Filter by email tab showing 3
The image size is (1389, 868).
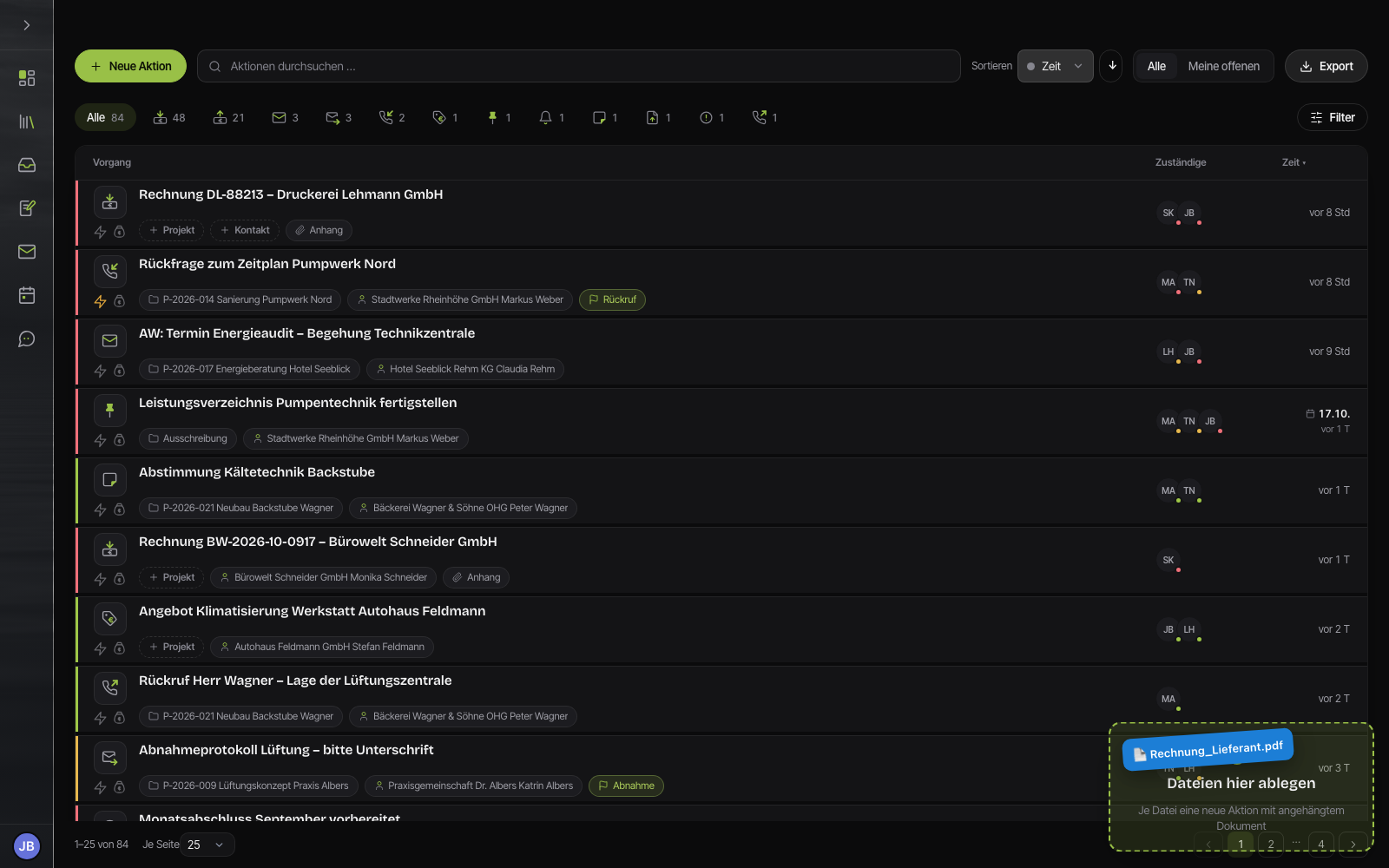(286, 117)
